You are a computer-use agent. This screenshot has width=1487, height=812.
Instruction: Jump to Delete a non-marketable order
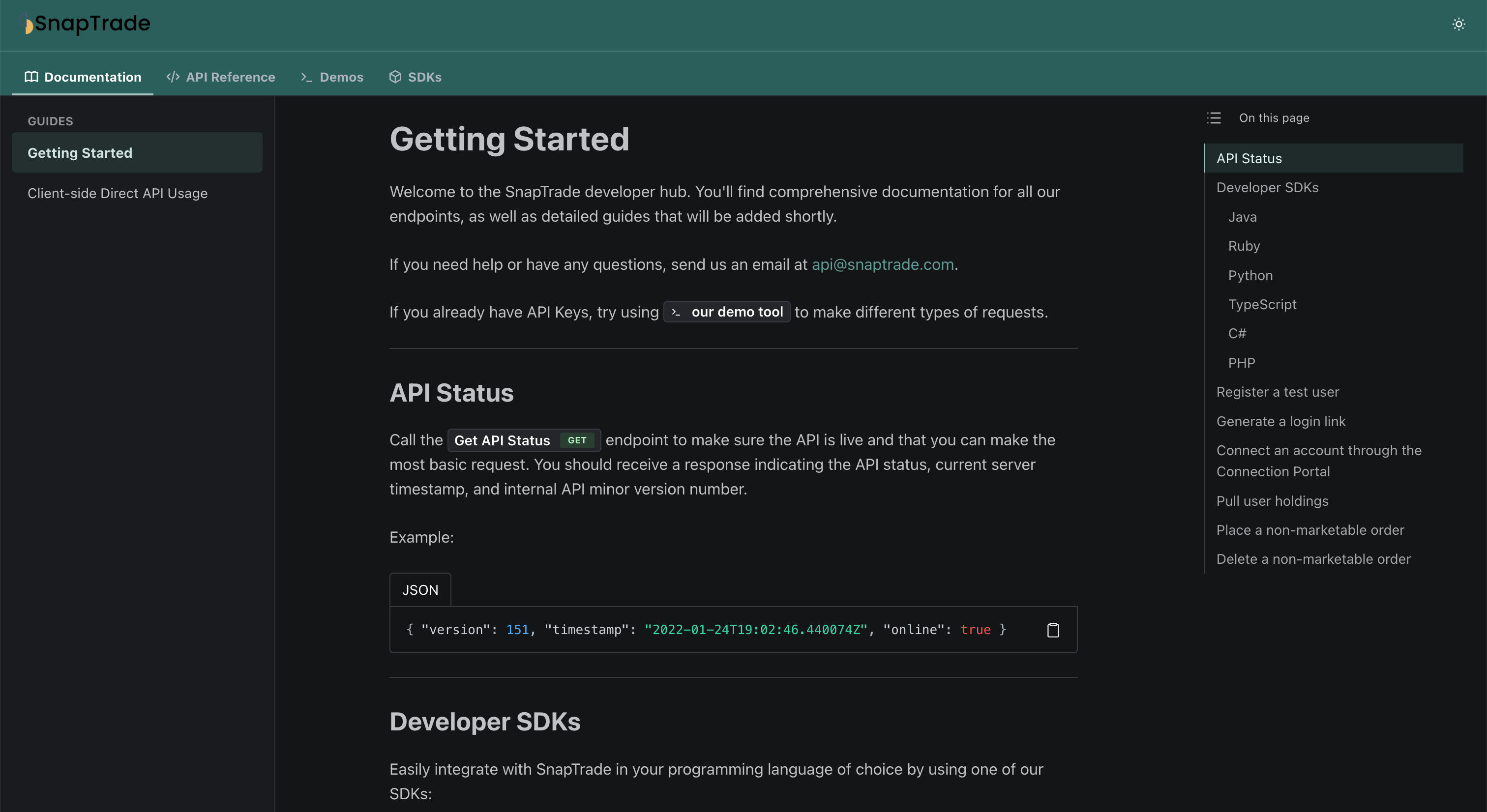tap(1312, 559)
